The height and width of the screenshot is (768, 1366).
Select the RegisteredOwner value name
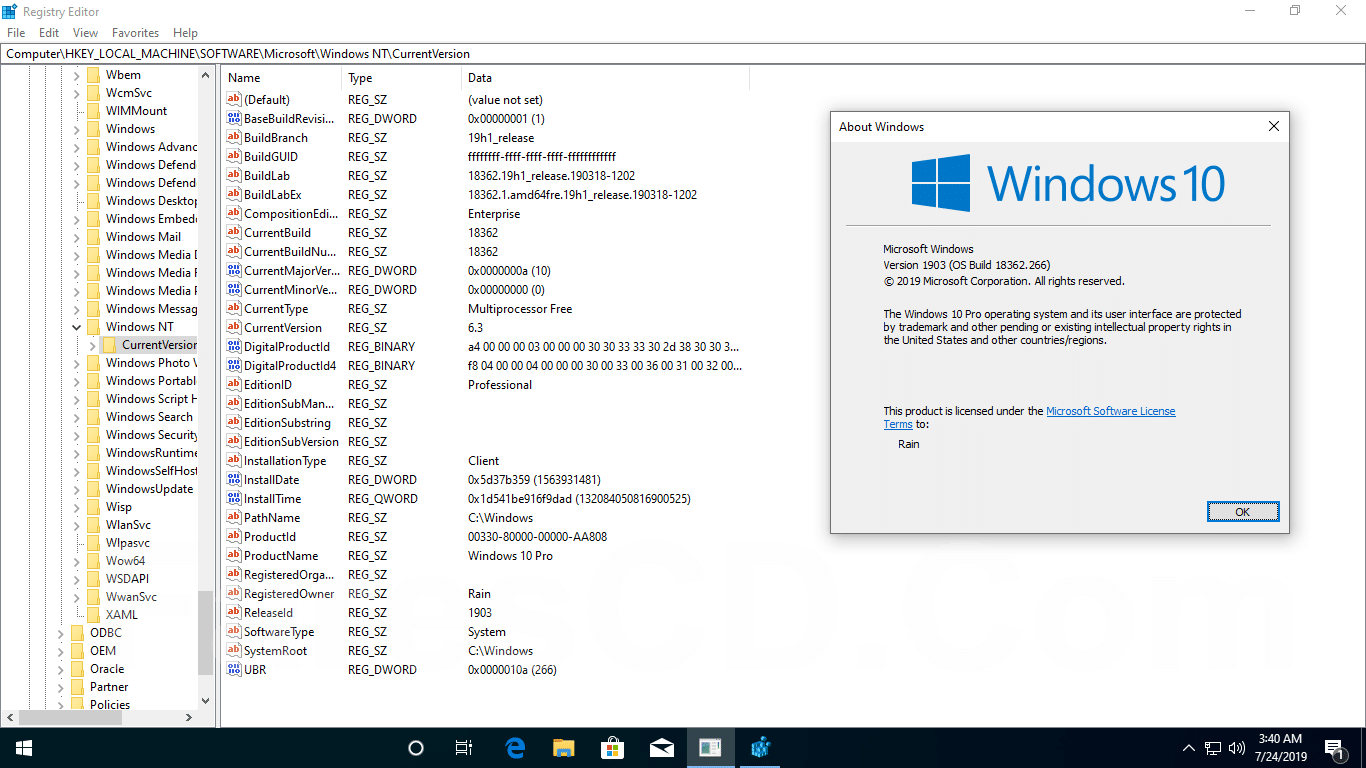click(291, 594)
